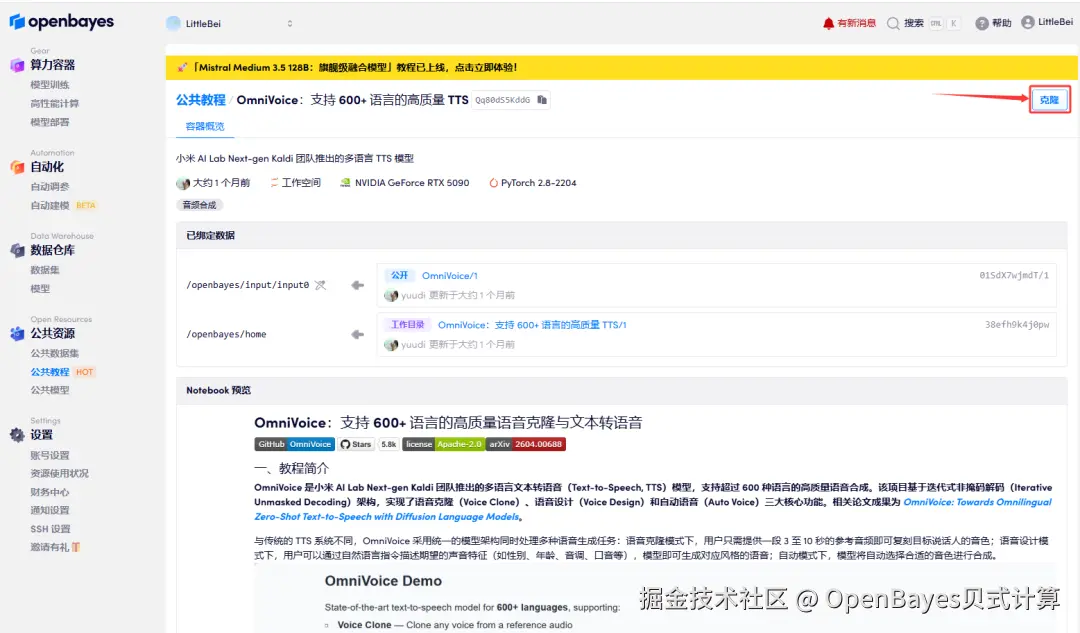Viewport: 1080px width, 633px height.
Task: Click the openbayes logo
Action: tap(61, 22)
